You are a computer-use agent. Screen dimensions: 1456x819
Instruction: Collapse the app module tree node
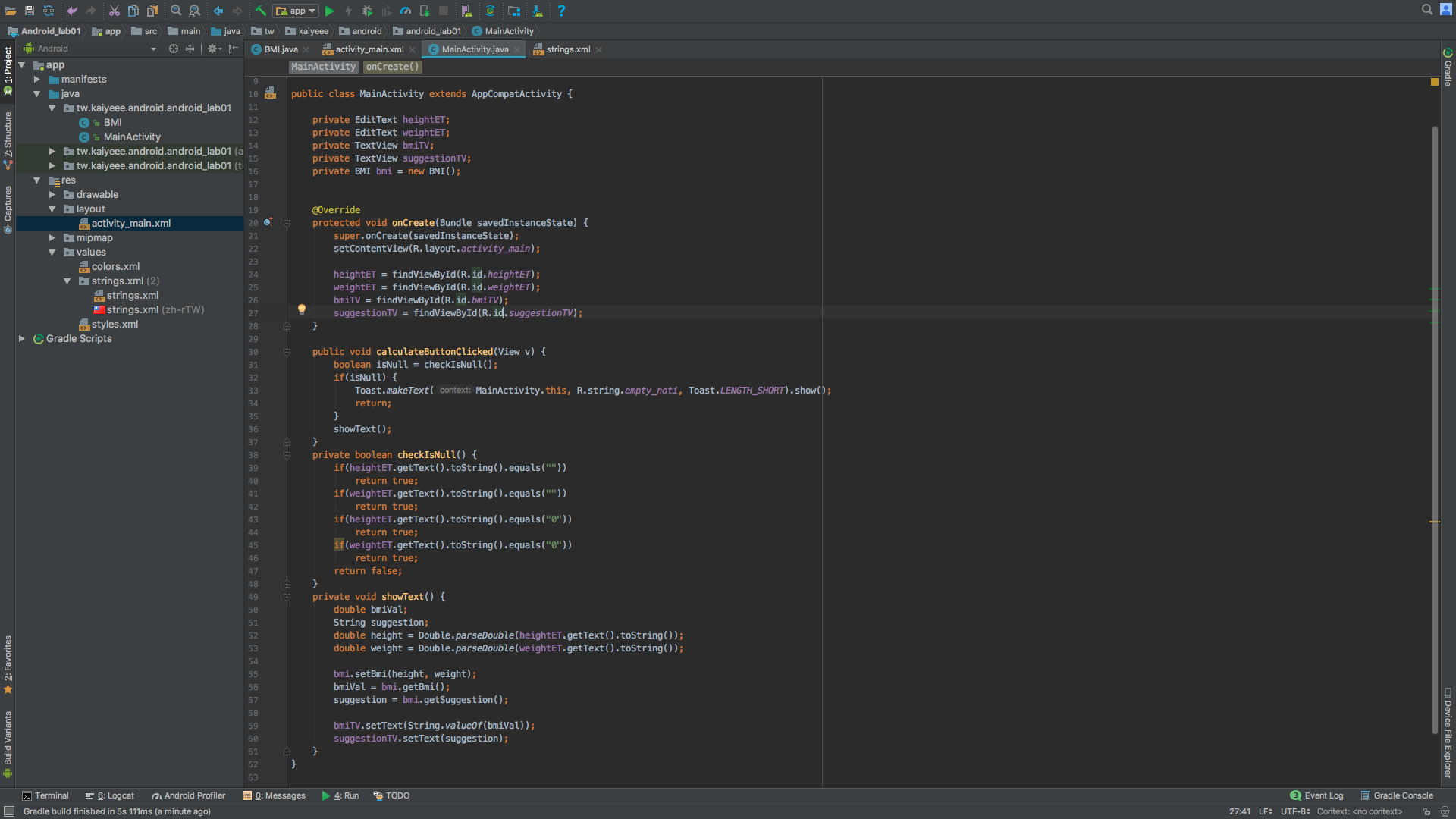22,65
